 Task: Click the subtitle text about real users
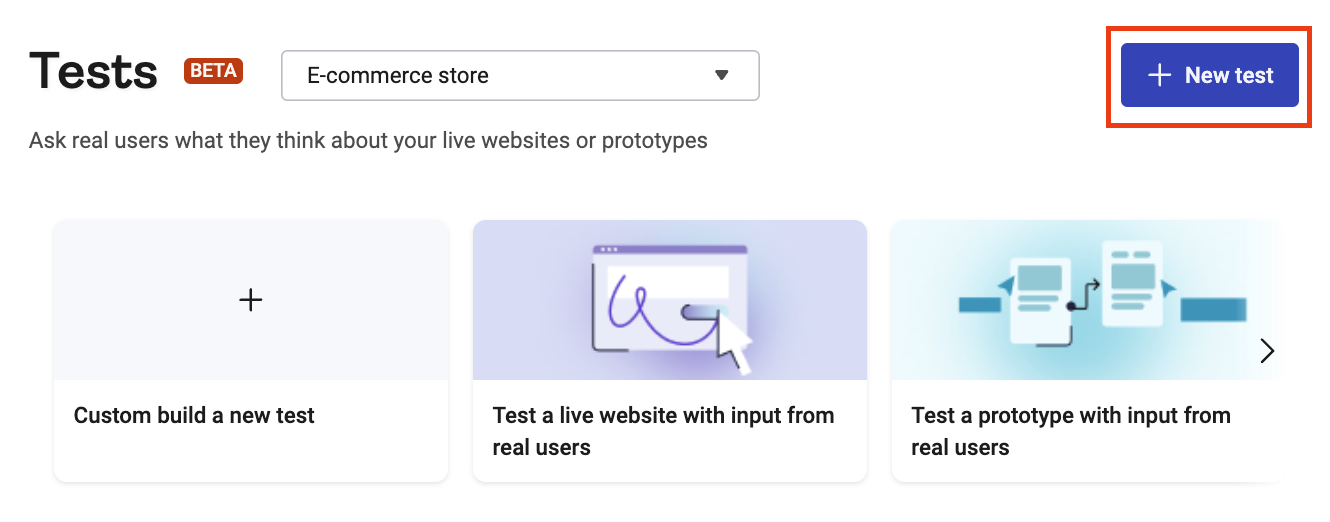pos(368,140)
